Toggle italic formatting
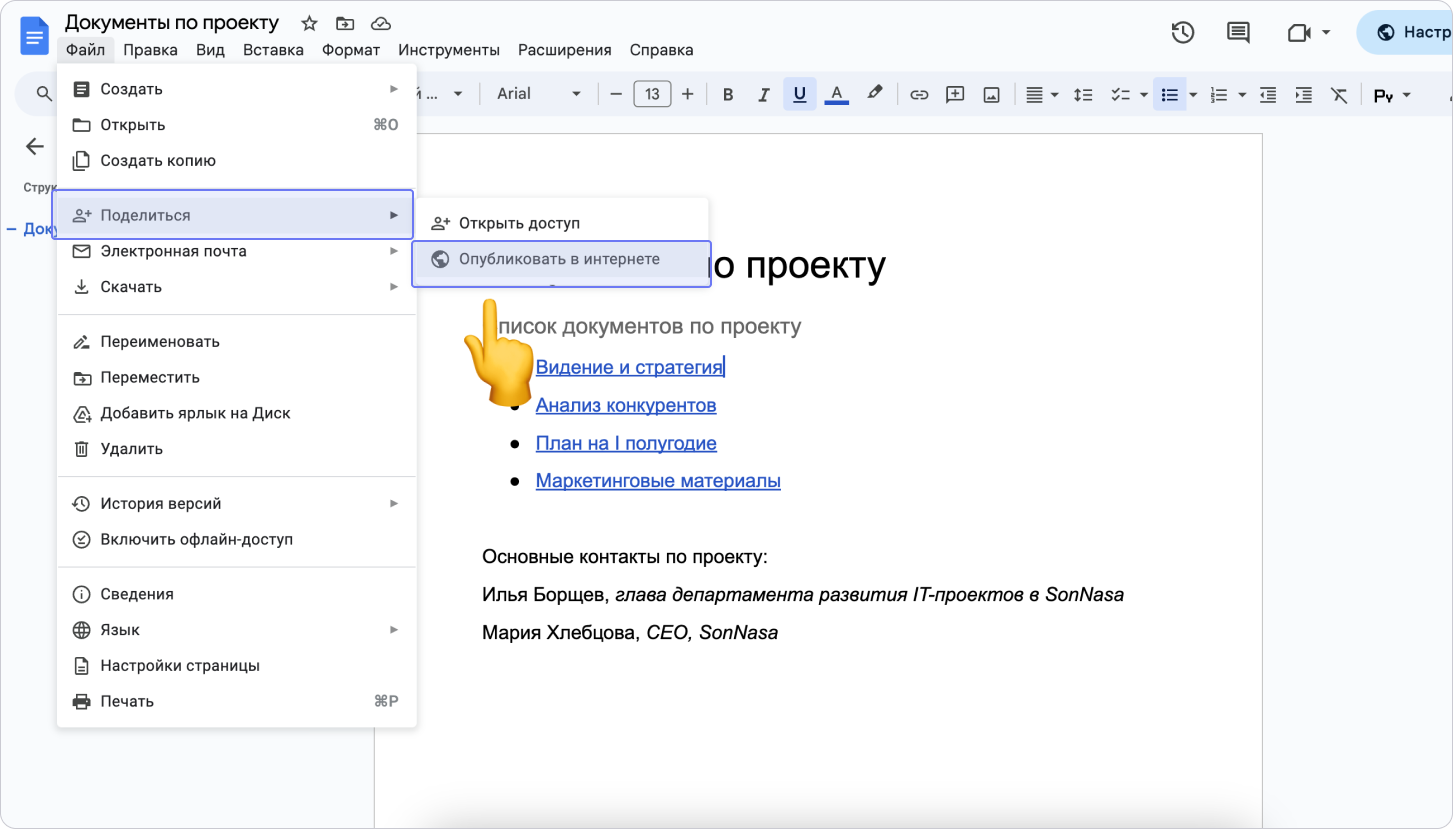 click(764, 94)
